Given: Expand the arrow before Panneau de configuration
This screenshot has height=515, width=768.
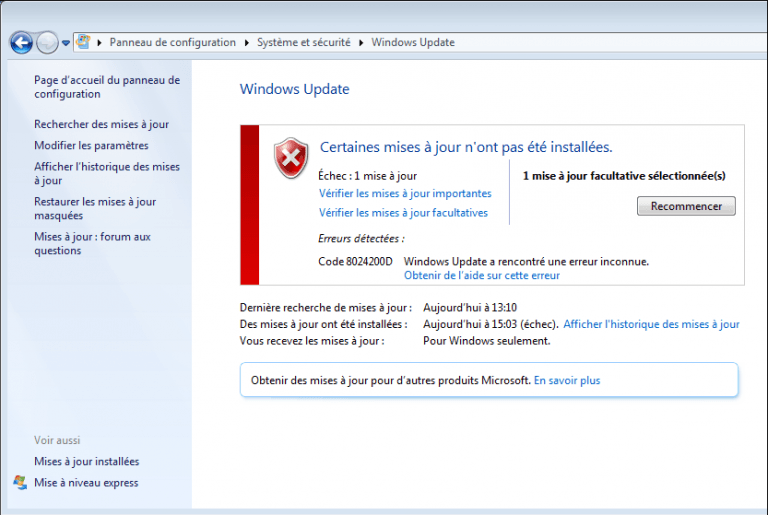Looking at the screenshot, I should click(x=99, y=43).
